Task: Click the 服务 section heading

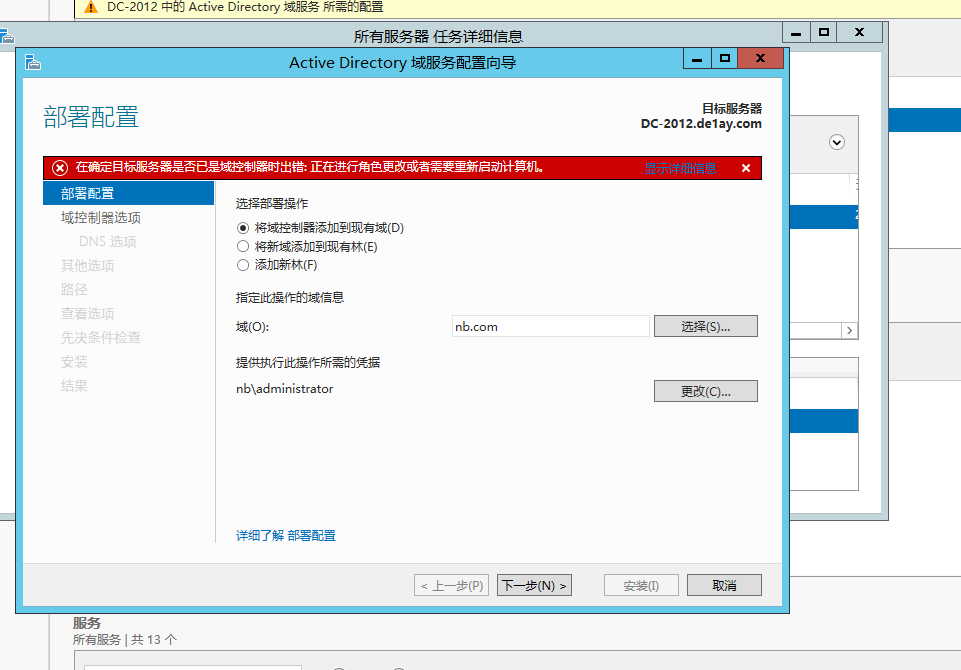Action: pyautogui.click(x=86, y=623)
